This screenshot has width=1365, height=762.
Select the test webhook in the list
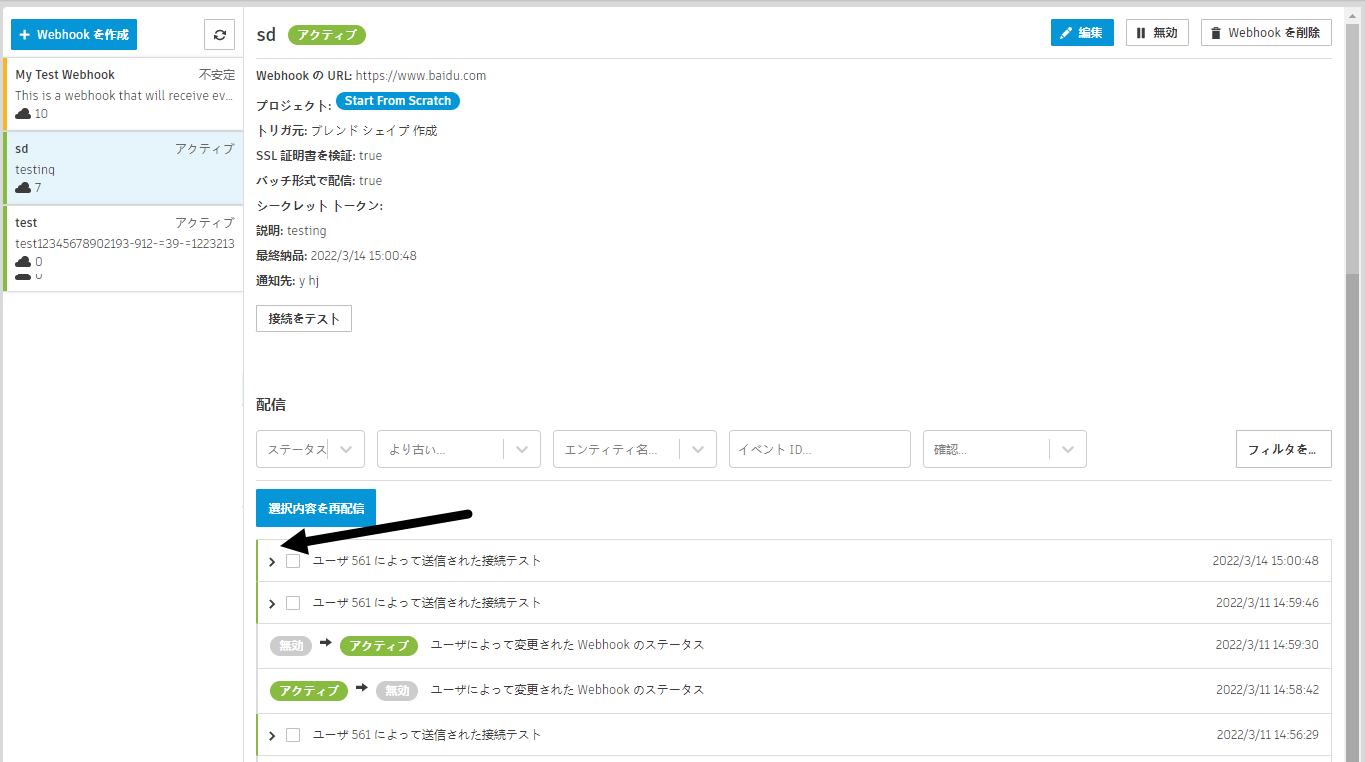click(123, 248)
